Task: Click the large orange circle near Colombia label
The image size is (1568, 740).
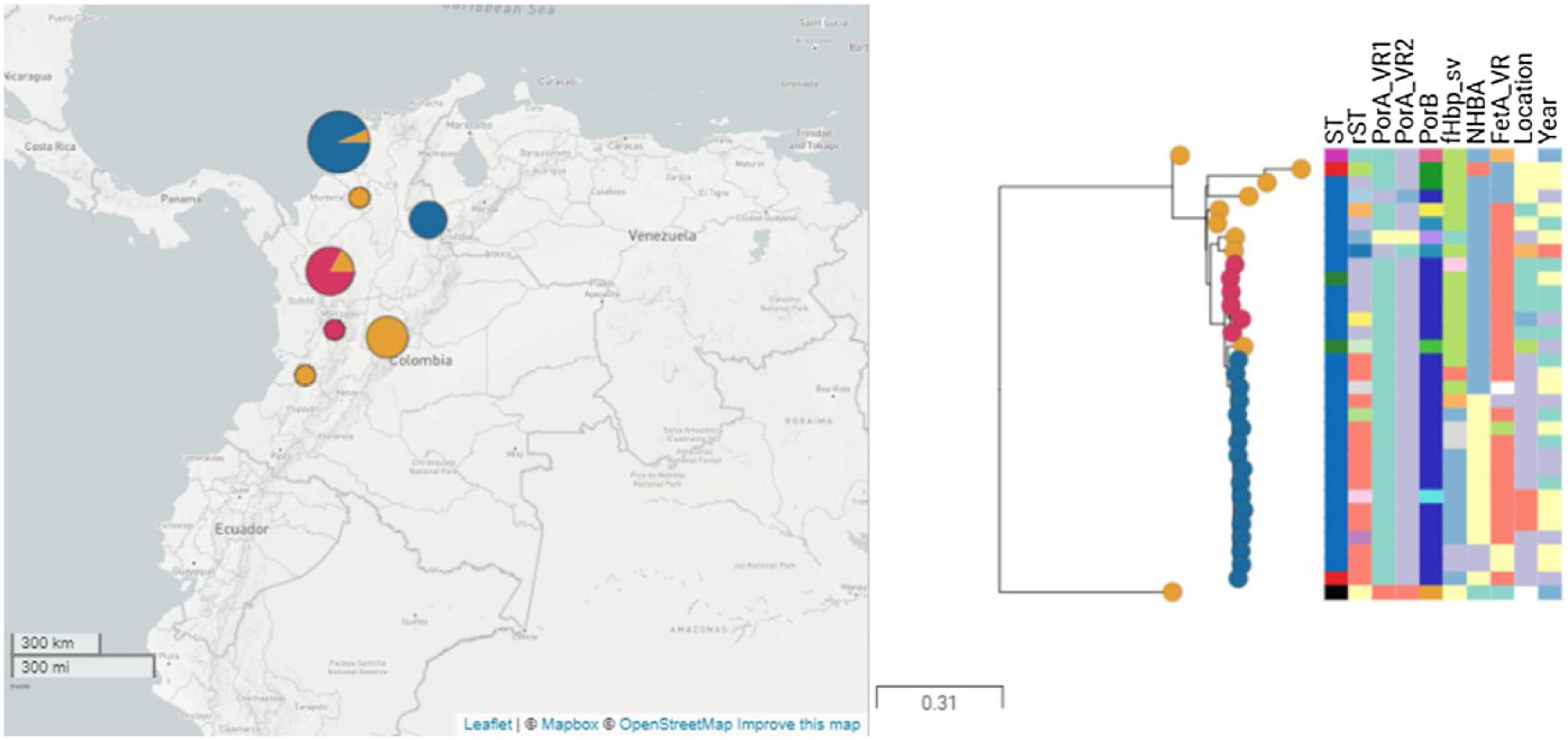Action: coord(387,336)
